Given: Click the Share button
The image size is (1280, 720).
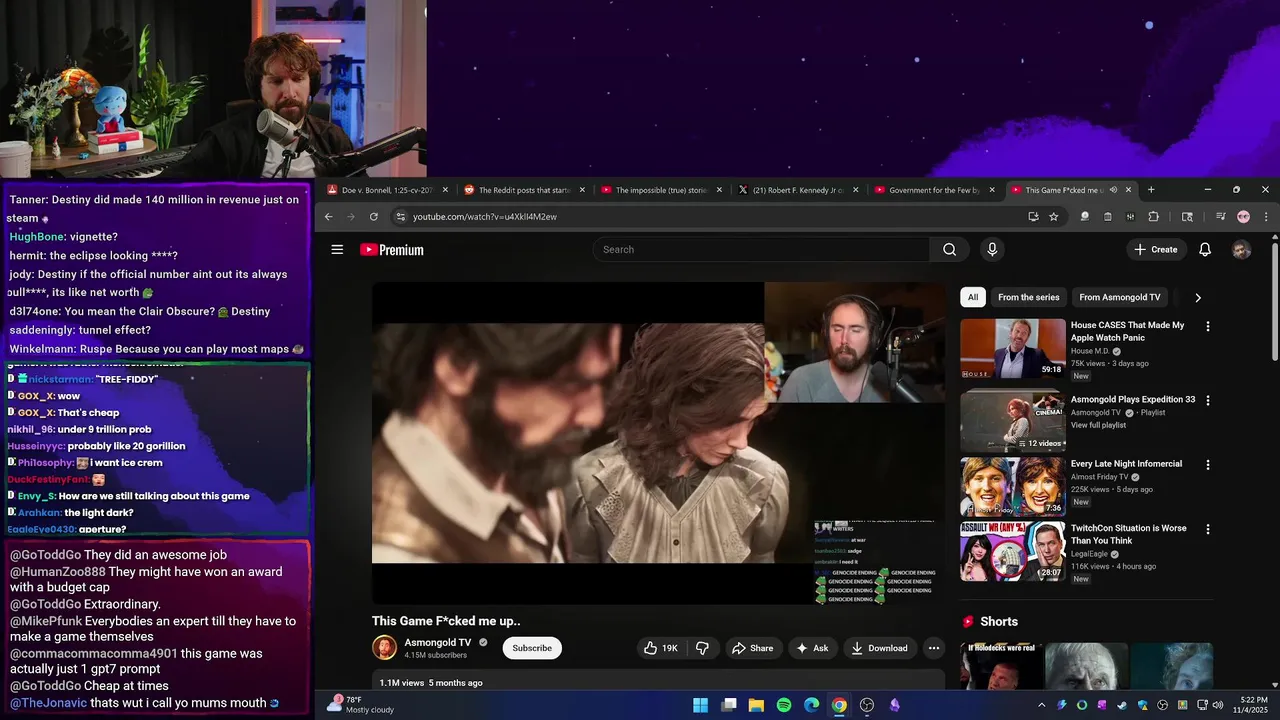Looking at the screenshot, I should pos(752,648).
